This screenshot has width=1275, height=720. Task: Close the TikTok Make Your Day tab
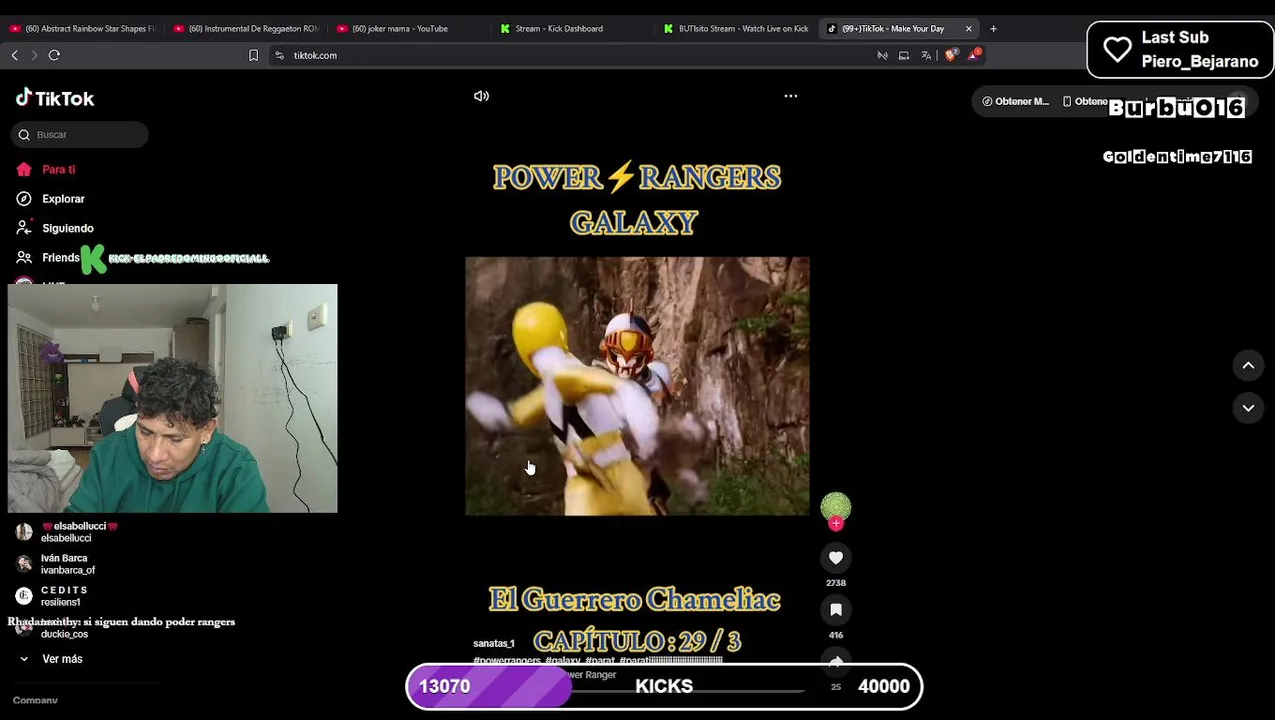968,29
